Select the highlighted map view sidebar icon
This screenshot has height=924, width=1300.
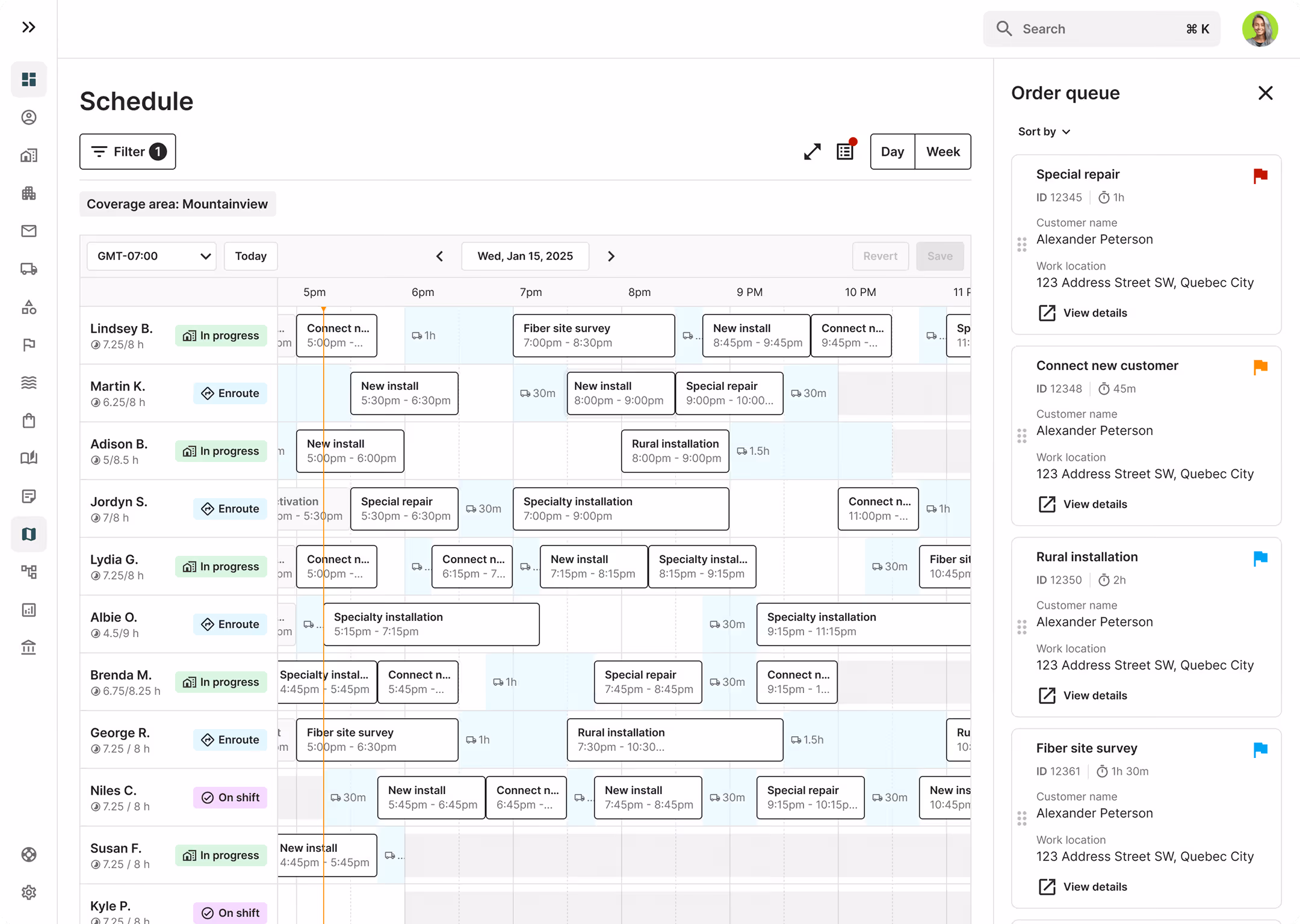(29, 534)
